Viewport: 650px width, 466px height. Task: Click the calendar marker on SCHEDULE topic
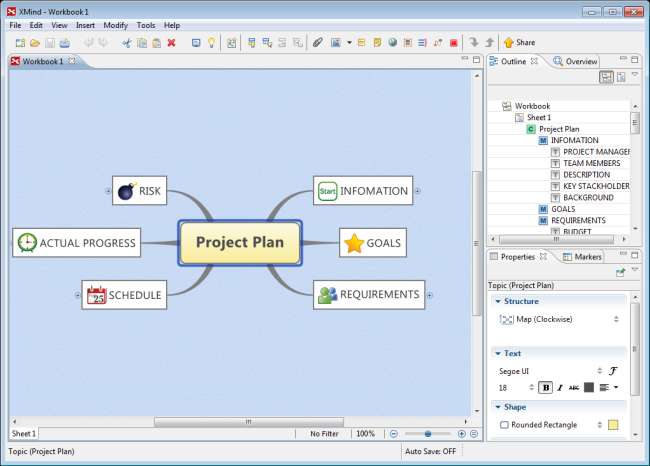[97, 295]
